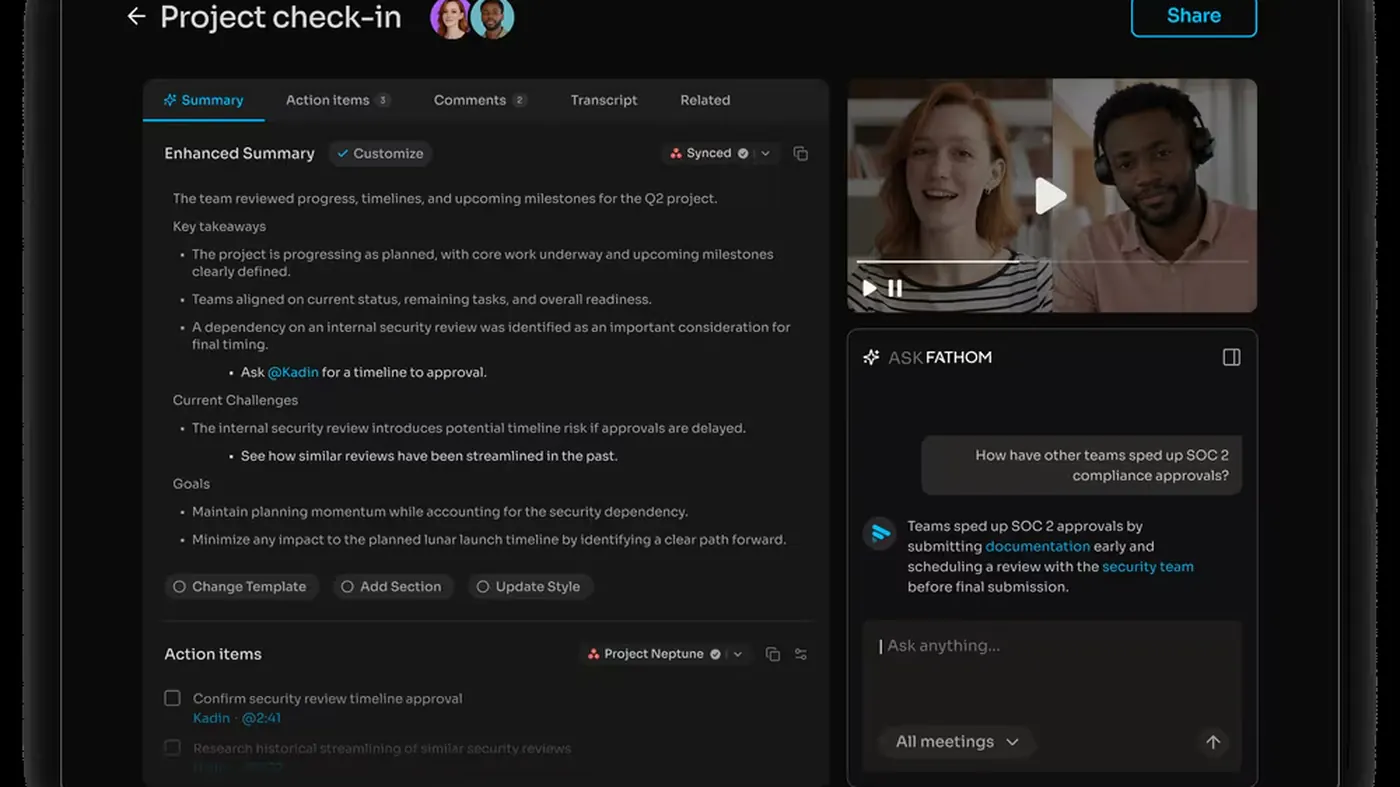
Task: Open the Comments tab
Action: (x=480, y=100)
